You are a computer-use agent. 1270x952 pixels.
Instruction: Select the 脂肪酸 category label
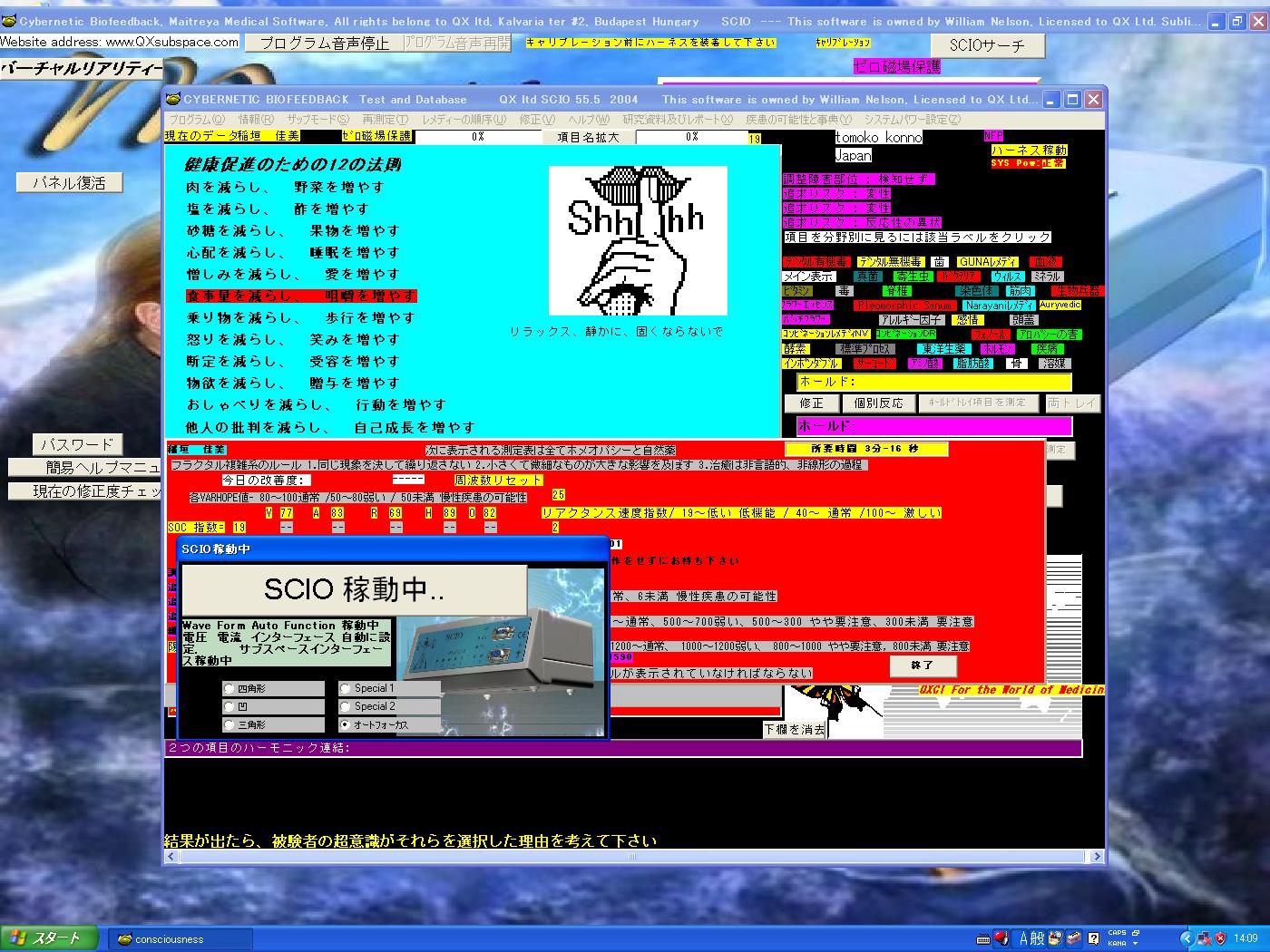coord(972,364)
